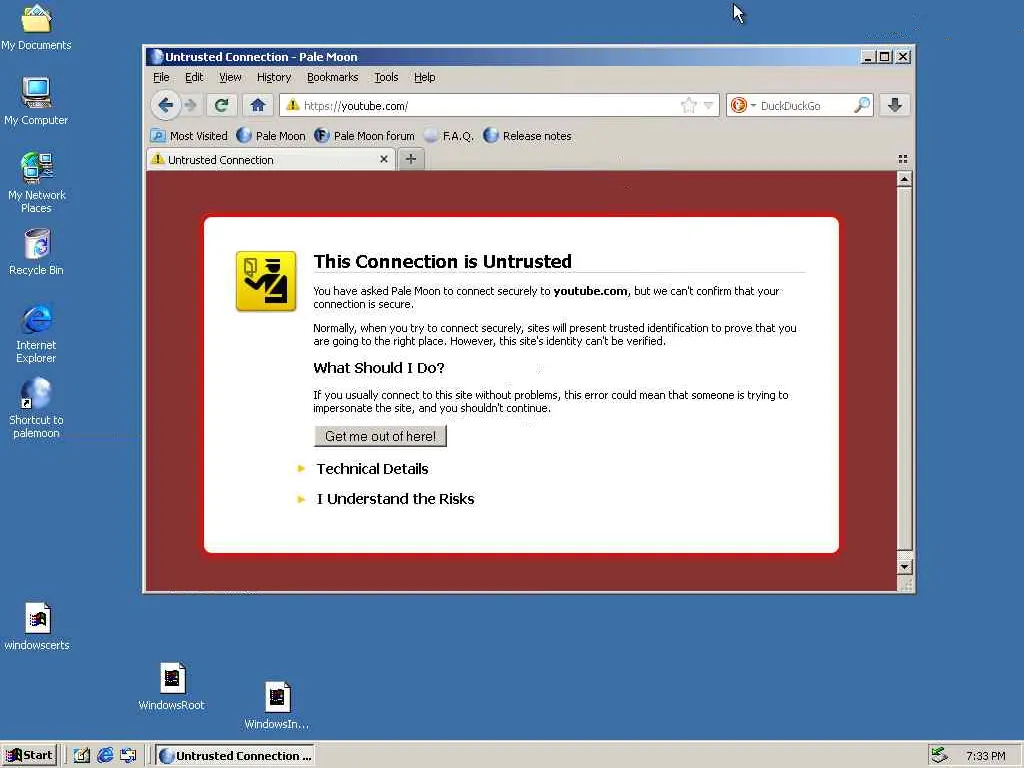1024x768 pixels.
Task: Open a new tab with the plus button
Action: pos(411,159)
